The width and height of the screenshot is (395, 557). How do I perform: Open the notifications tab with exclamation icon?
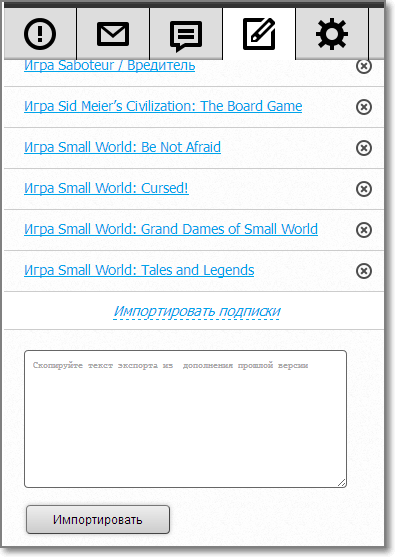point(40,34)
